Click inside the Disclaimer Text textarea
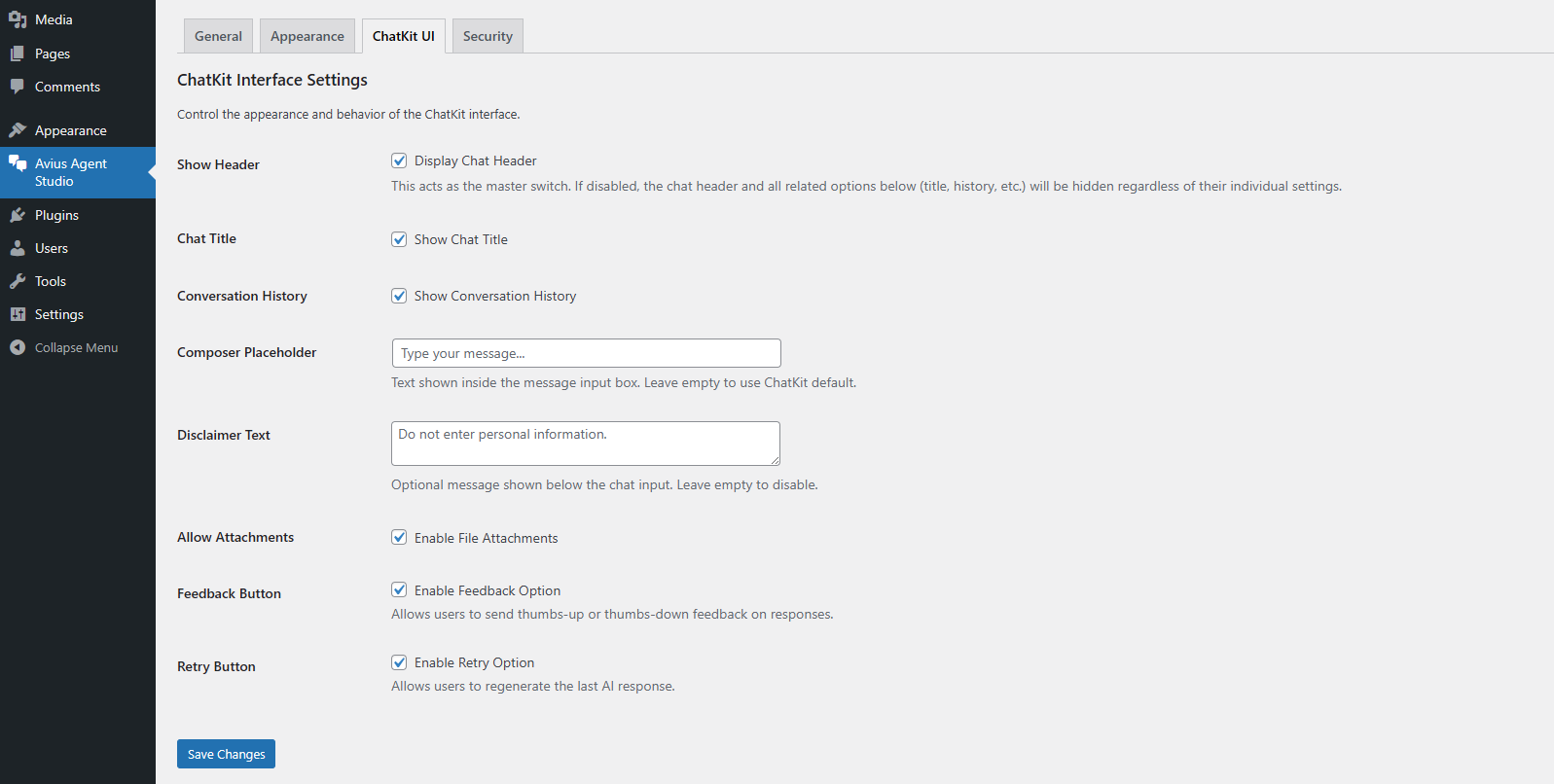The width and height of the screenshot is (1554, 784). tap(585, 444)
